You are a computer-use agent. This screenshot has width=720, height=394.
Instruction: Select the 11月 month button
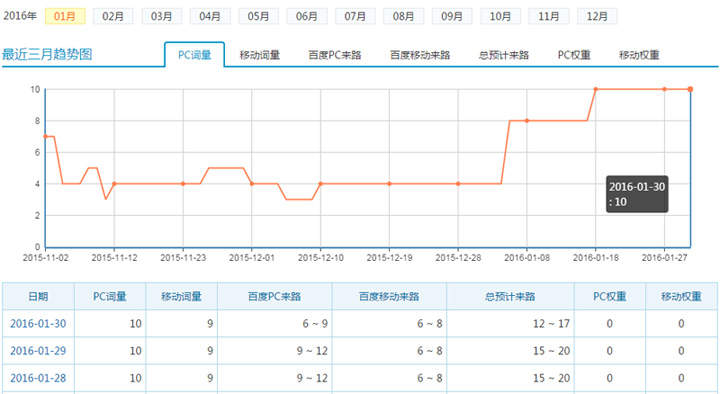click(549, 17)
